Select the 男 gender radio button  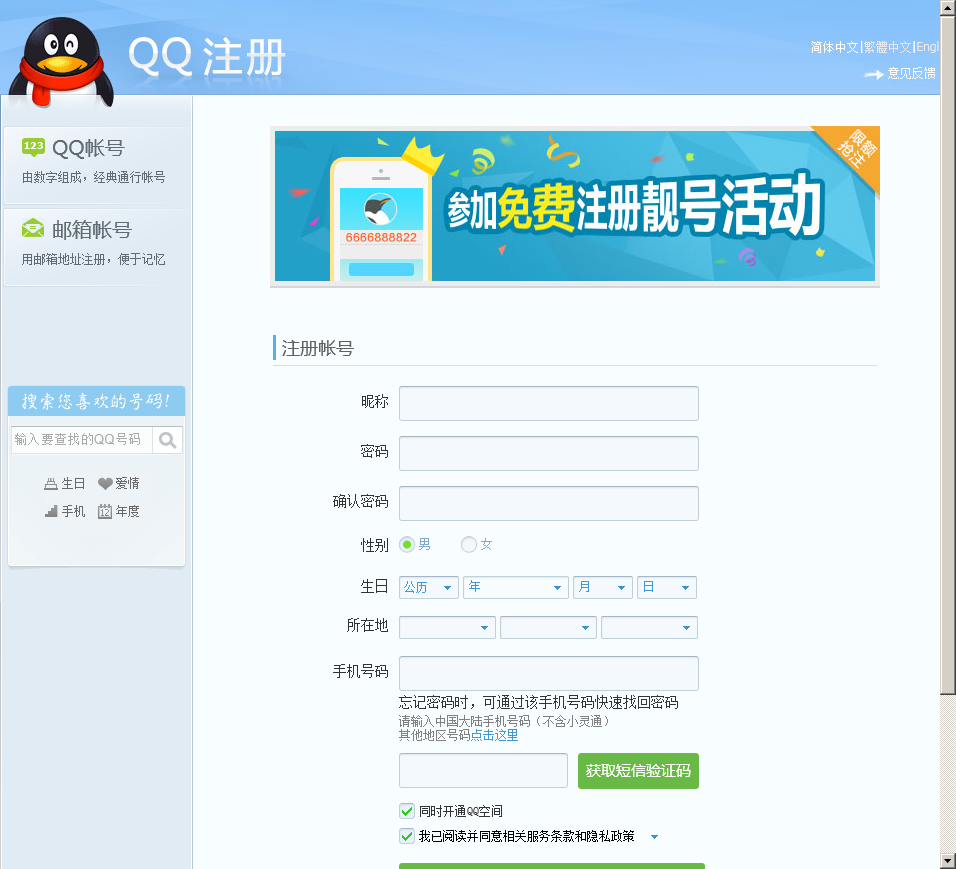tap(407, 544)
